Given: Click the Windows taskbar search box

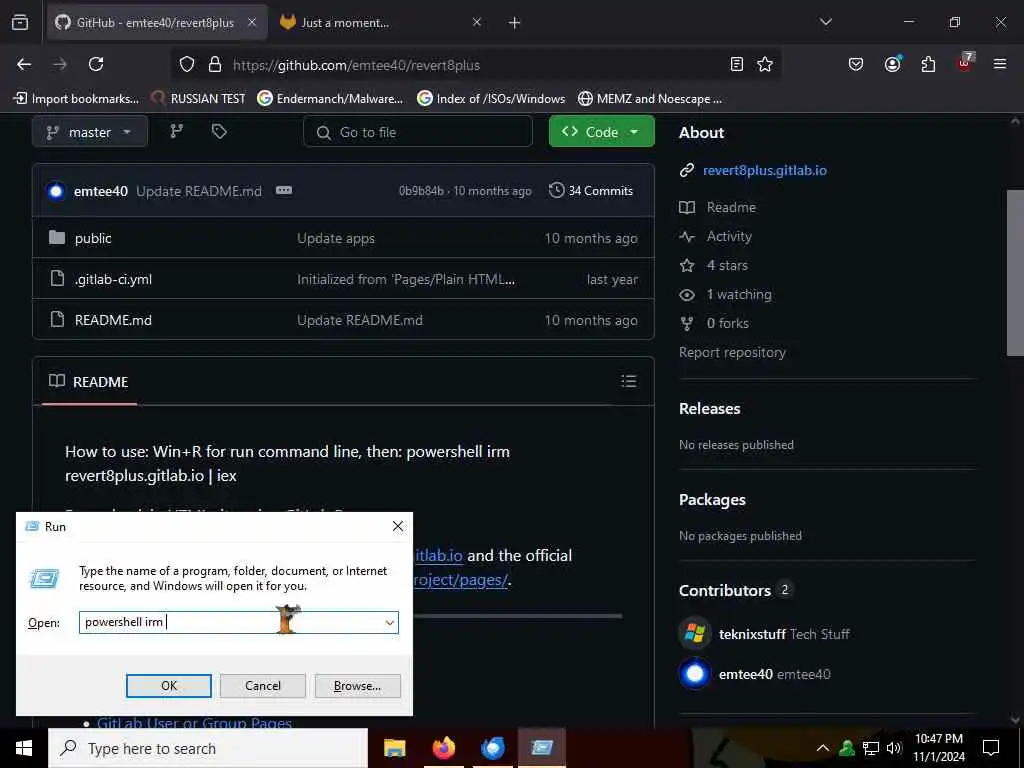Looking at the screenshot, I should [x=208, y=748].
